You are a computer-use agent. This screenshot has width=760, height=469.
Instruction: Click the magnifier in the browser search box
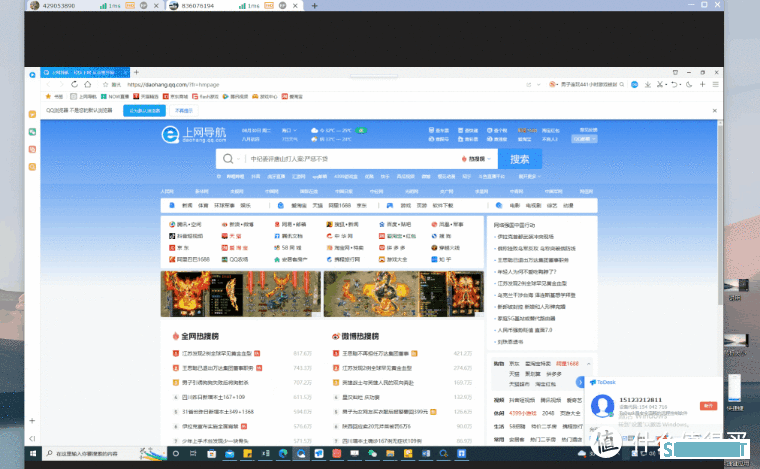pos(621,84)
